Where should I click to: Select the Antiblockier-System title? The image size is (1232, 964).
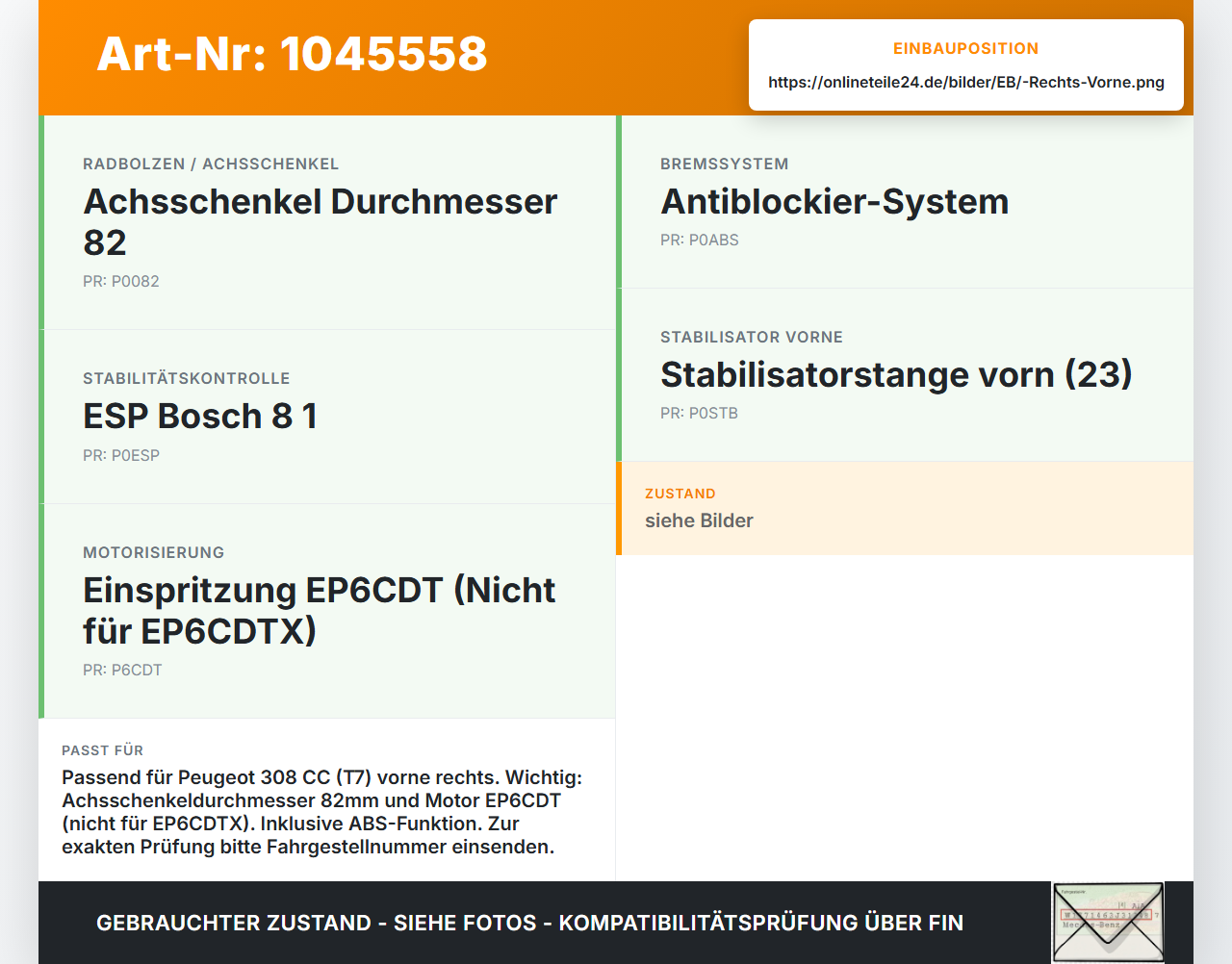[x=834, y=202]
